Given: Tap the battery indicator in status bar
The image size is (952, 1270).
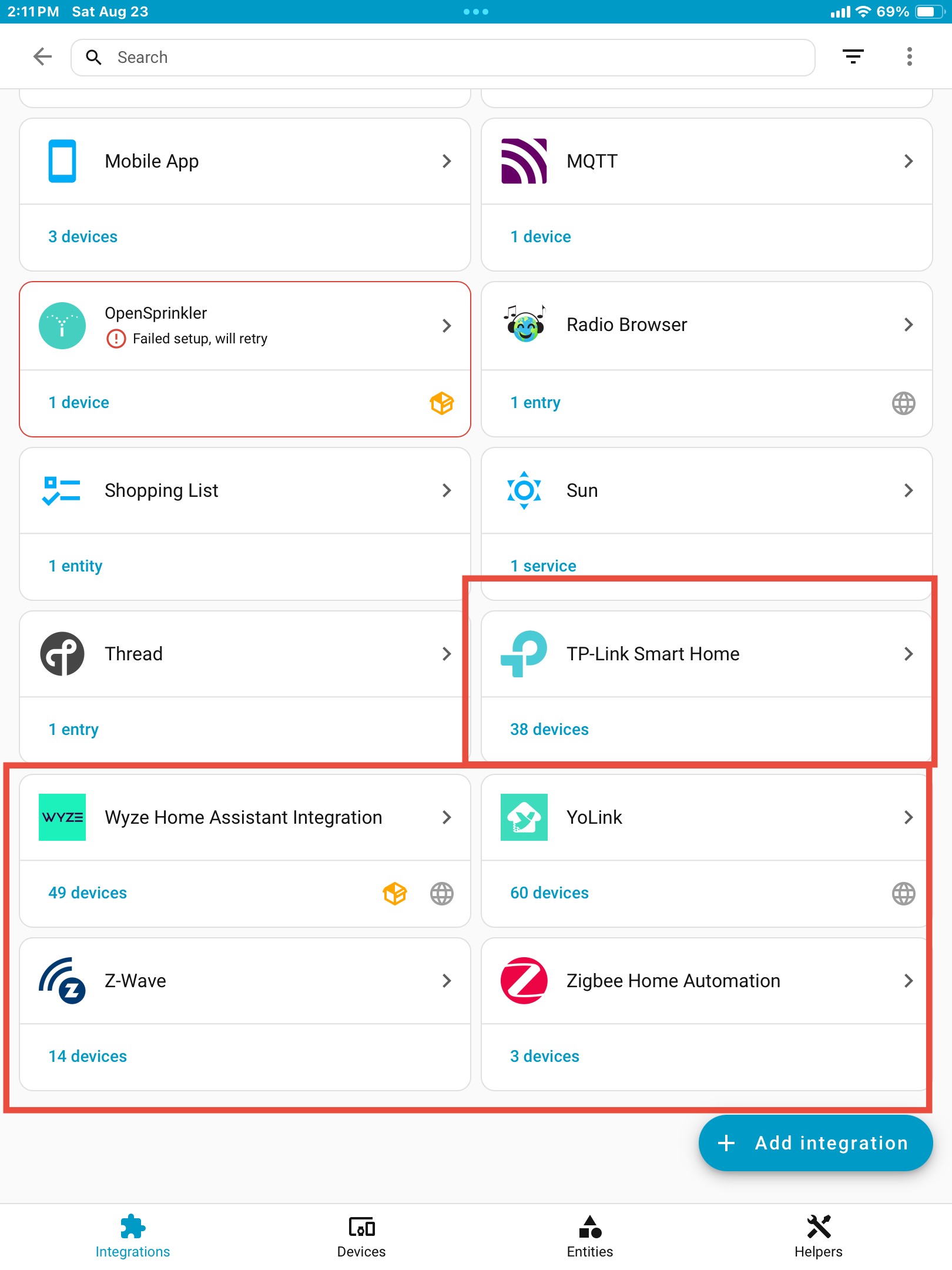Looking at the screenshot, I should tap(930, 12).
